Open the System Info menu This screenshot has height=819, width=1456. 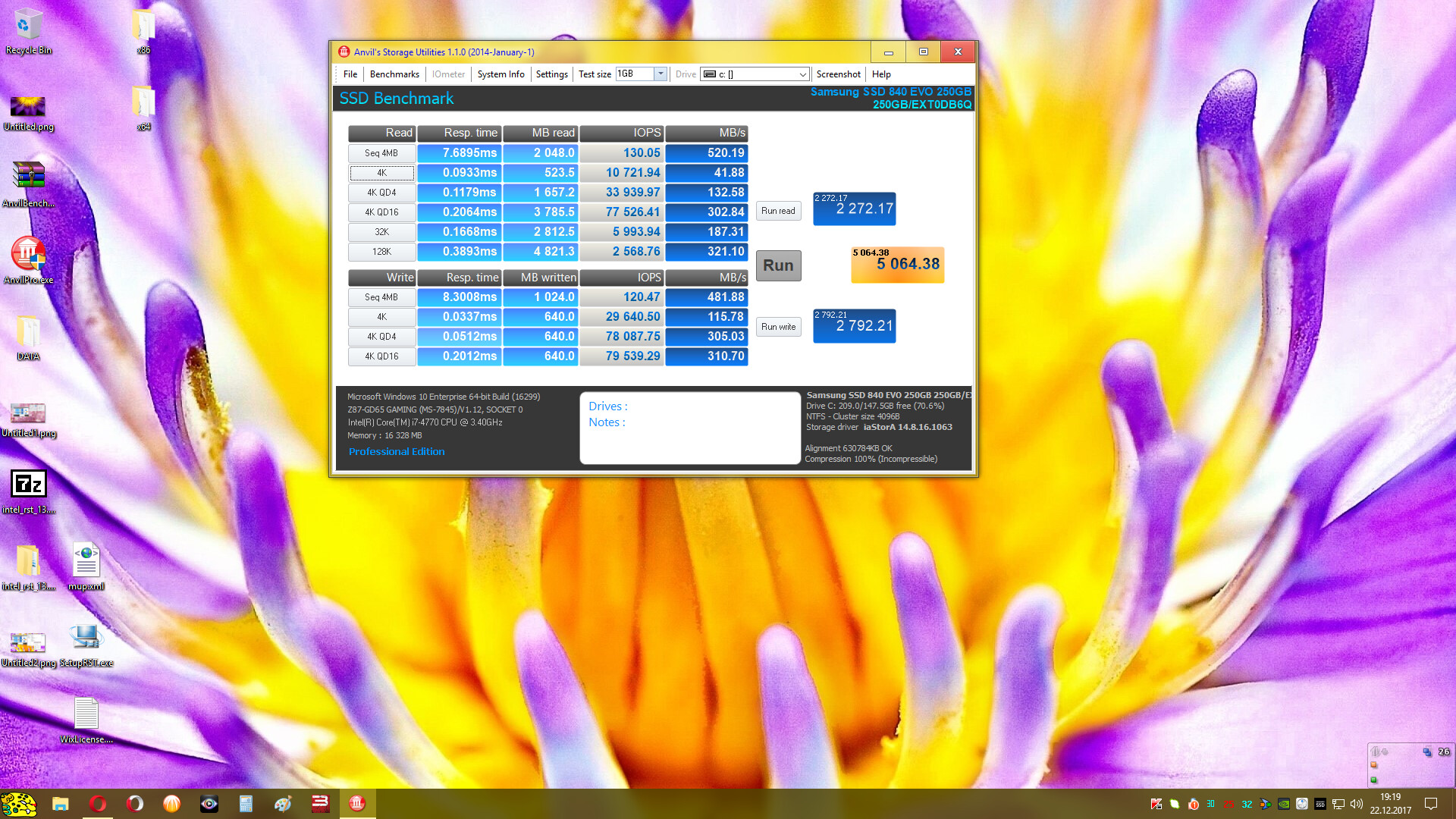(x=500, y=74)
